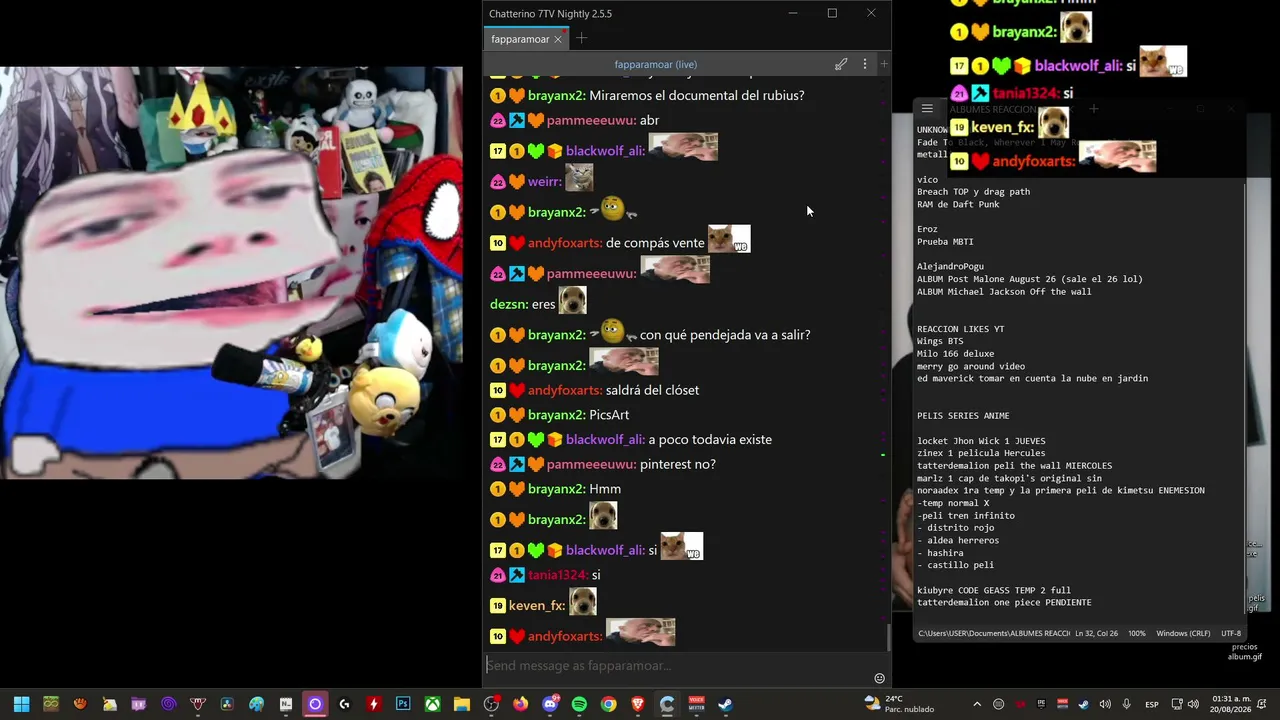The height and width of the screenshot is (720, 1280).
Task: Open moderation mode sword icon in Chatterino
Action: [x=841, y=64]
